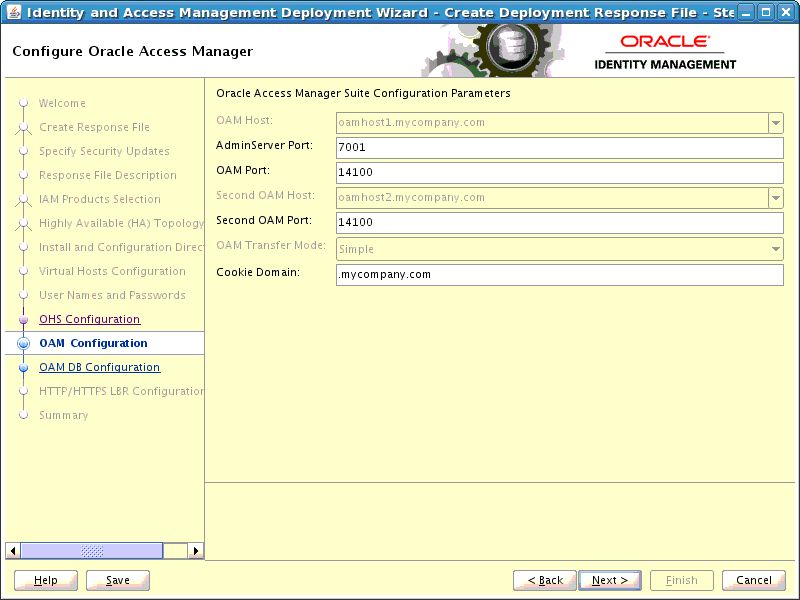Click the HTTP/HTTPS LBR Configuration step

[121, 391]
